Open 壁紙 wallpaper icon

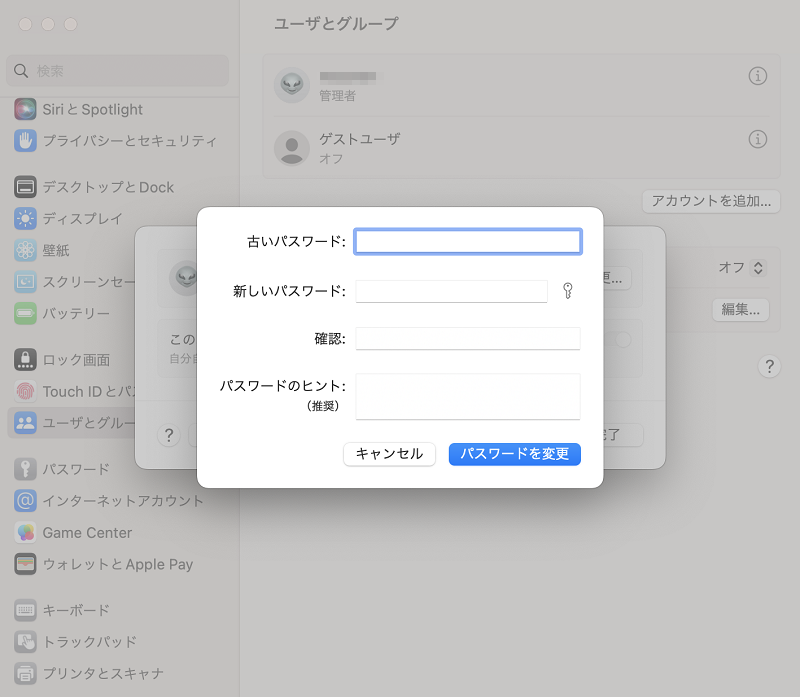25,250
